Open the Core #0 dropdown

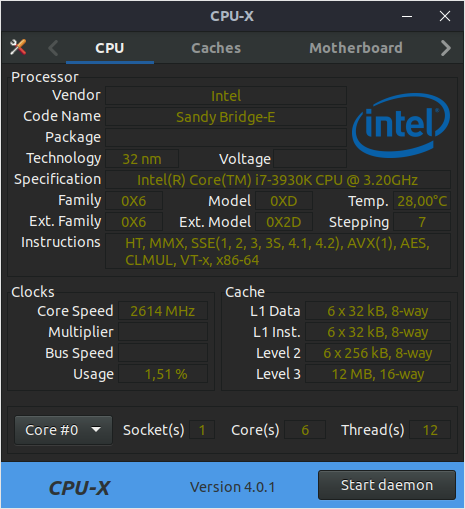[x=63, y=430]
